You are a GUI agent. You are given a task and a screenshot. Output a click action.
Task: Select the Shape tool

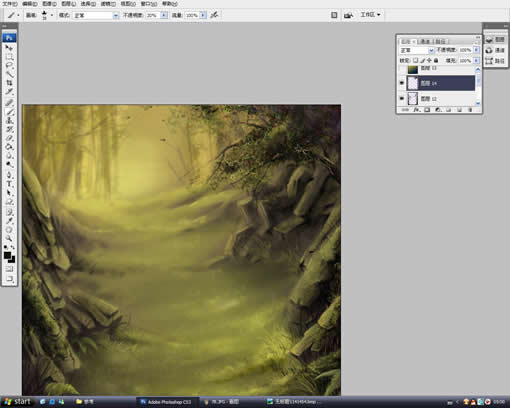pyautogui.click(x=9, y=201)
